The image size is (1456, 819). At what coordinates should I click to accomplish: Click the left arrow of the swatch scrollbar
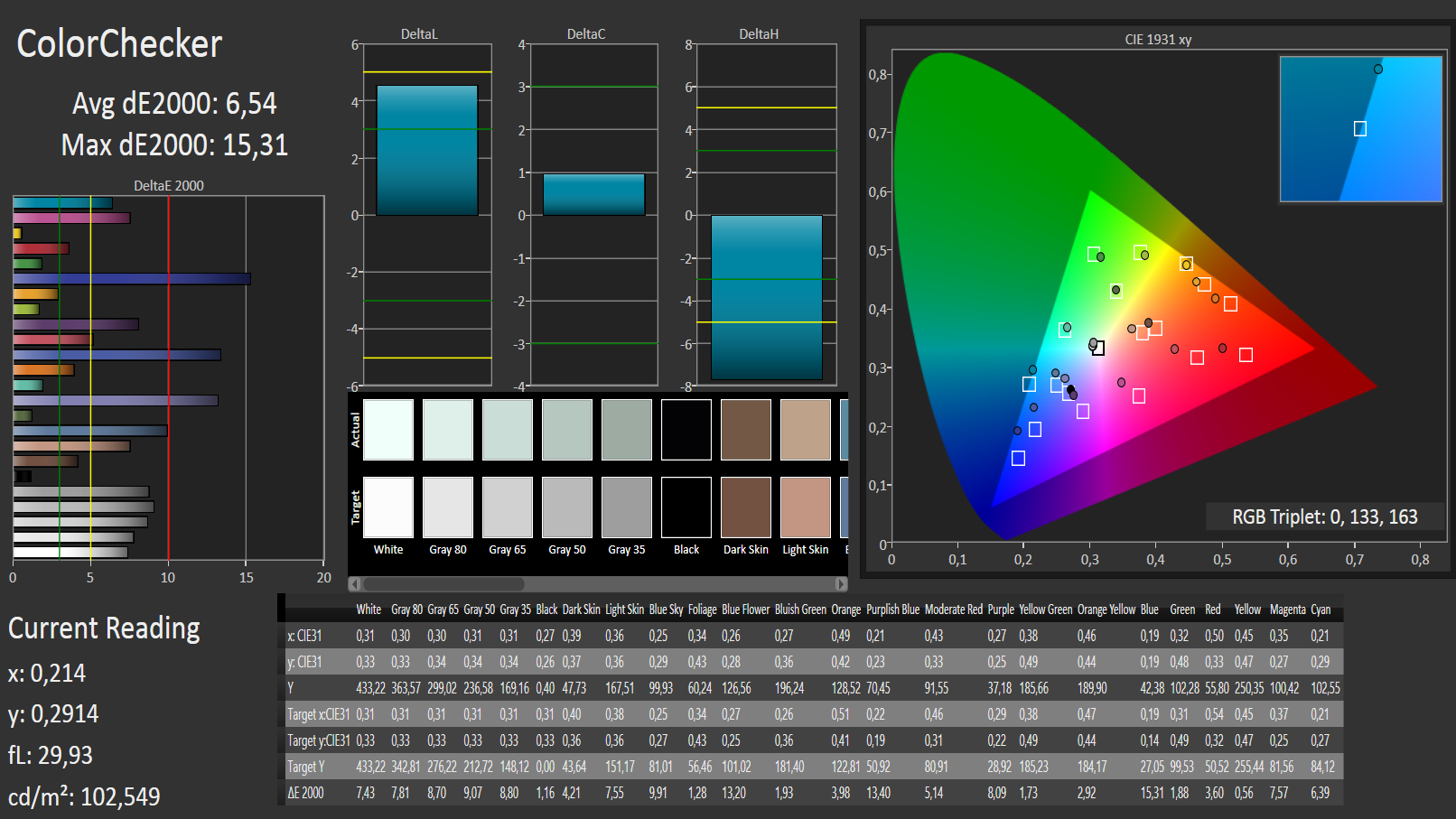tap(354, 584)
